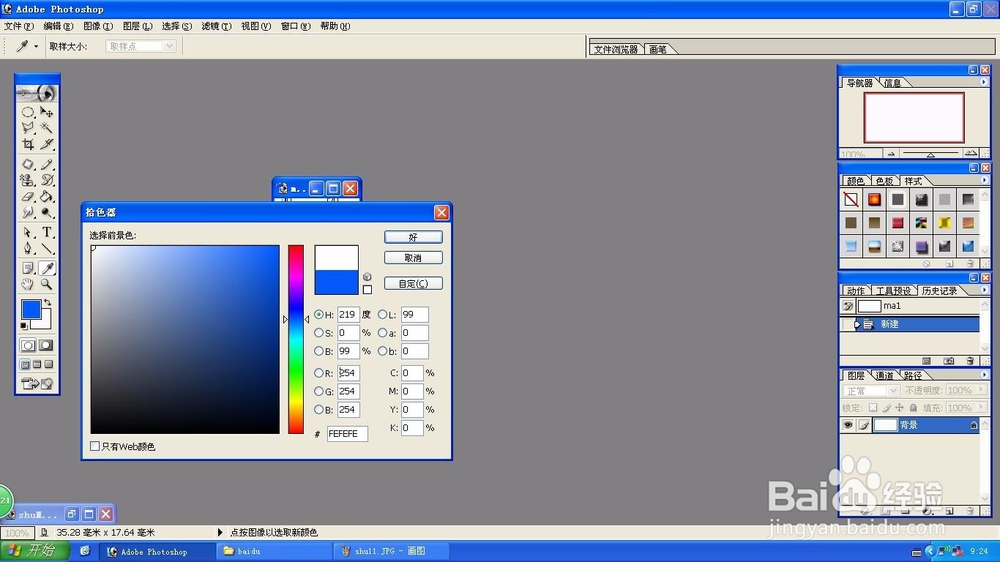Click the 自定(C) button
This screenshot has height=562, width=1000.
coord(413,283)
